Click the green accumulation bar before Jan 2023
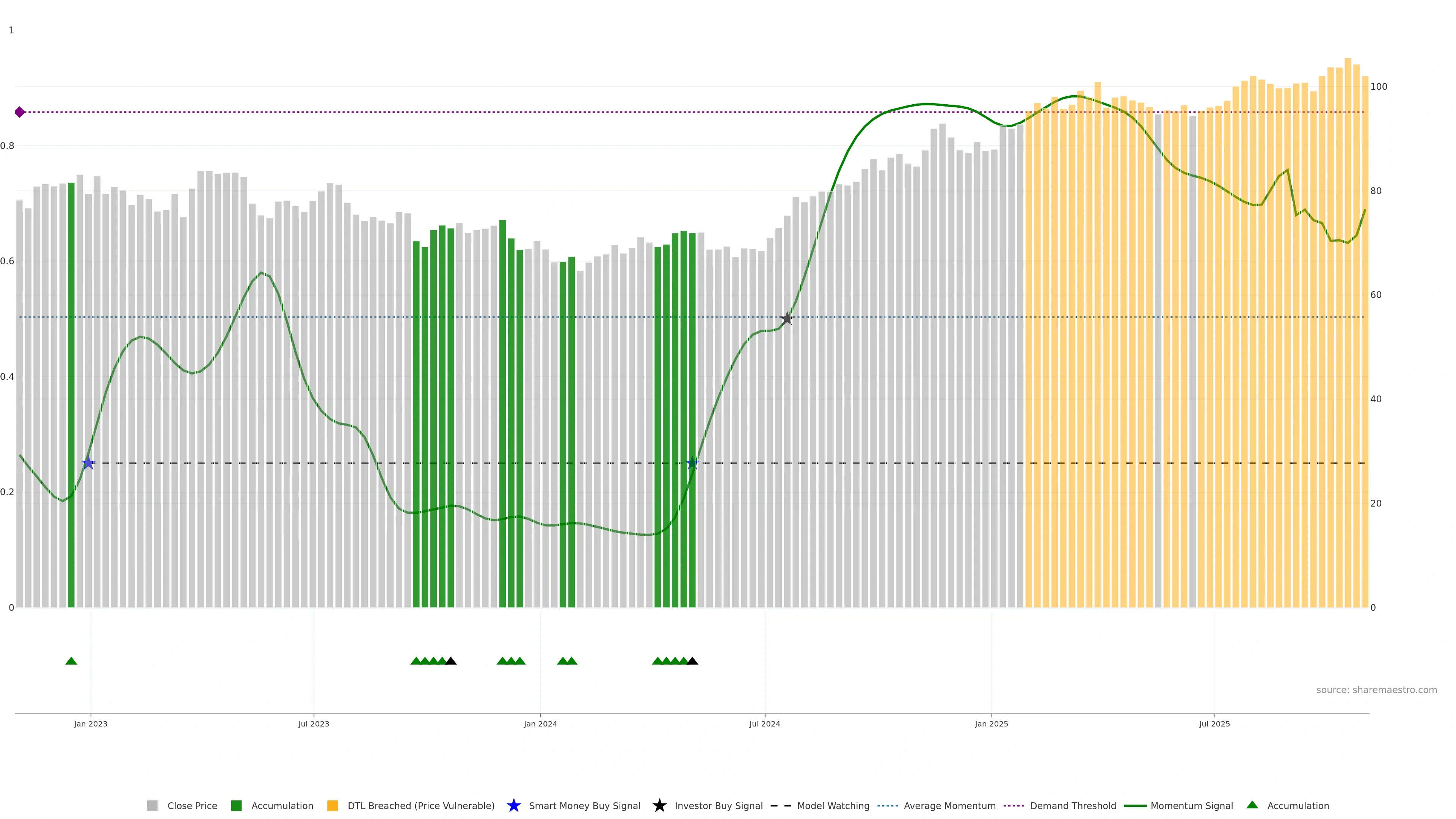1456x819 pixels. [x=71, y=395]
